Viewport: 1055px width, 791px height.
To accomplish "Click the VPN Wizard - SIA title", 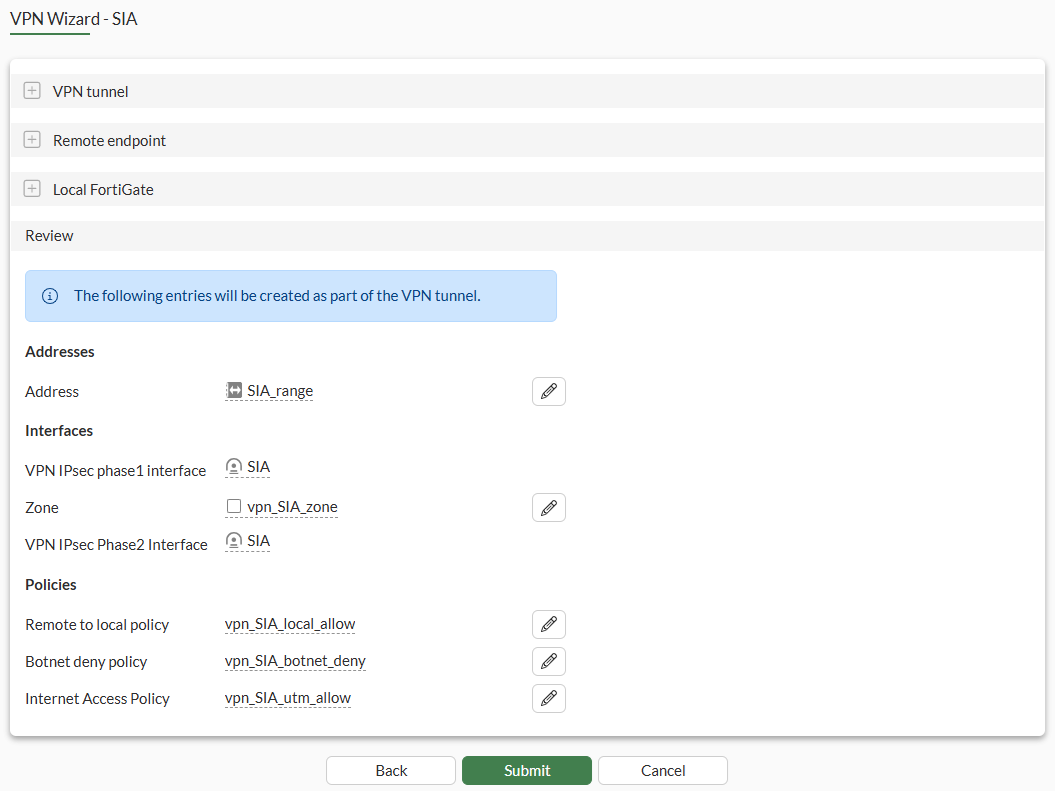I will (73, 19).
